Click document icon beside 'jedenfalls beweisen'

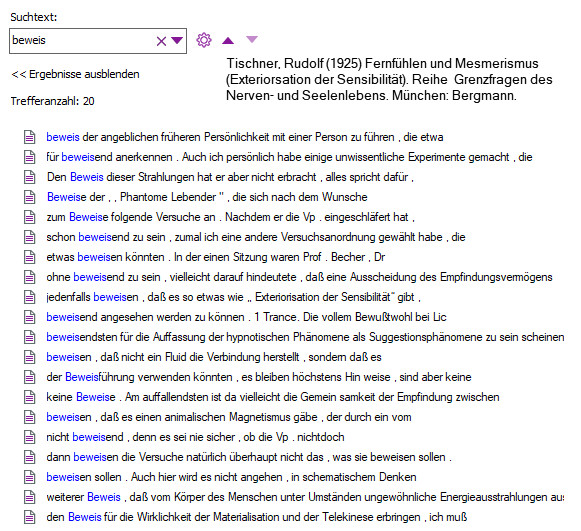[30, 297]
